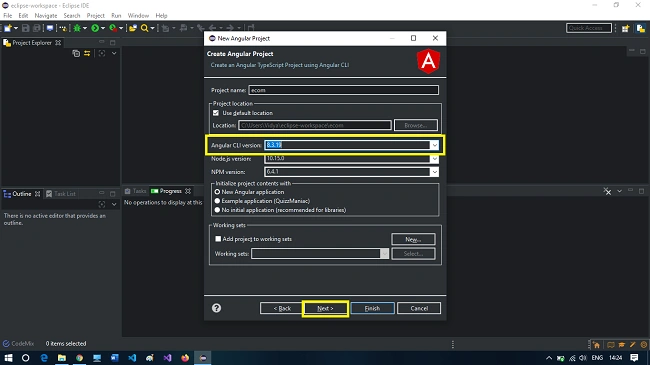Click the Back button
Screen dimensions: 650x365
pyautogui.click(x=281, y=308)
